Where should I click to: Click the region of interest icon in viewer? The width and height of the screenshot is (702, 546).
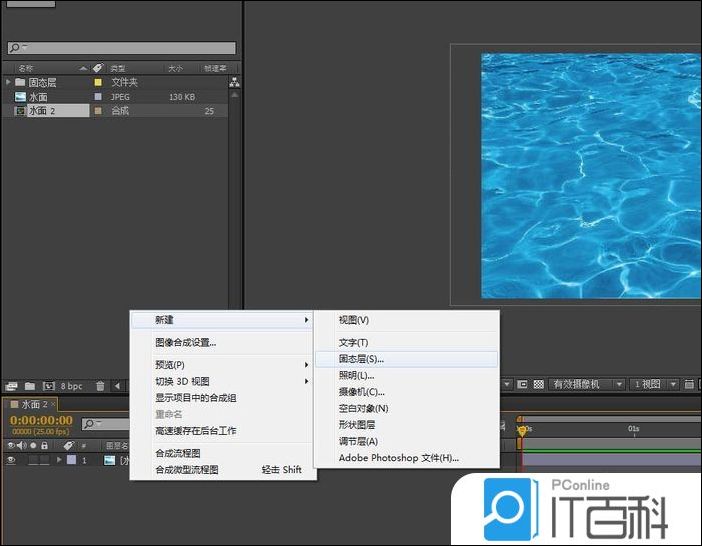[x=522, y=384]
